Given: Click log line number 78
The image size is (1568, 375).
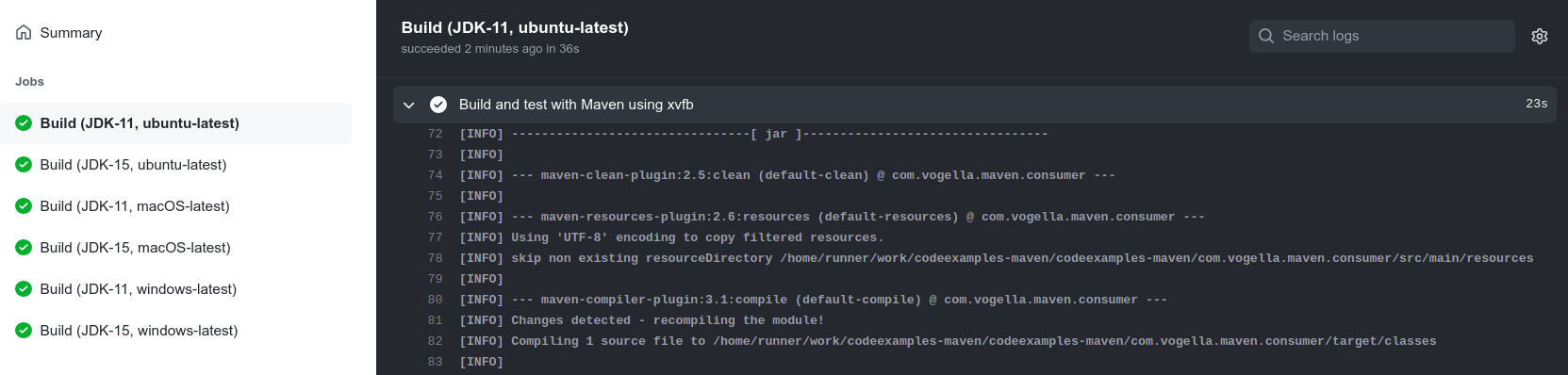Looking at the screenshot, I should point(435,258).
